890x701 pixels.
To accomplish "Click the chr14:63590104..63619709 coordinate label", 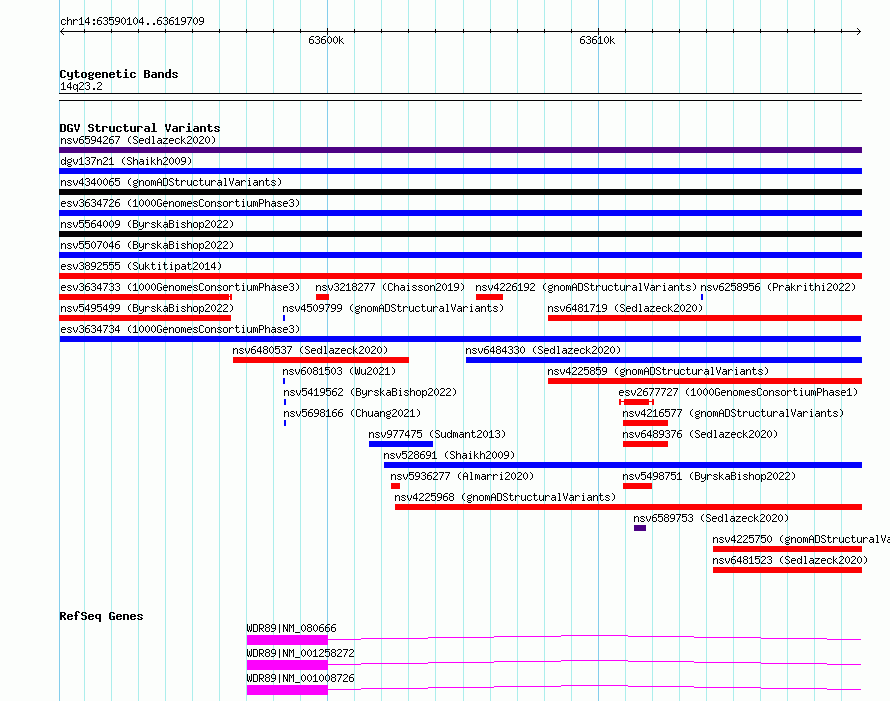I will [x=132, y=21].
